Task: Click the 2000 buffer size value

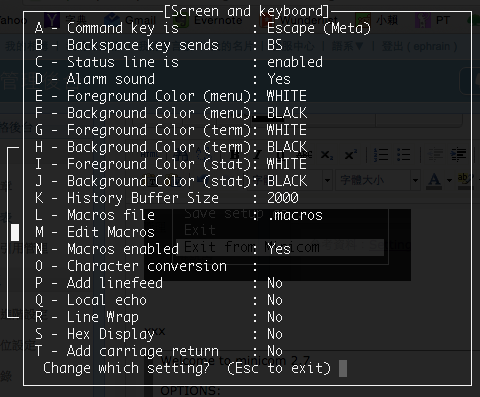Action: (x=283, y=198)
